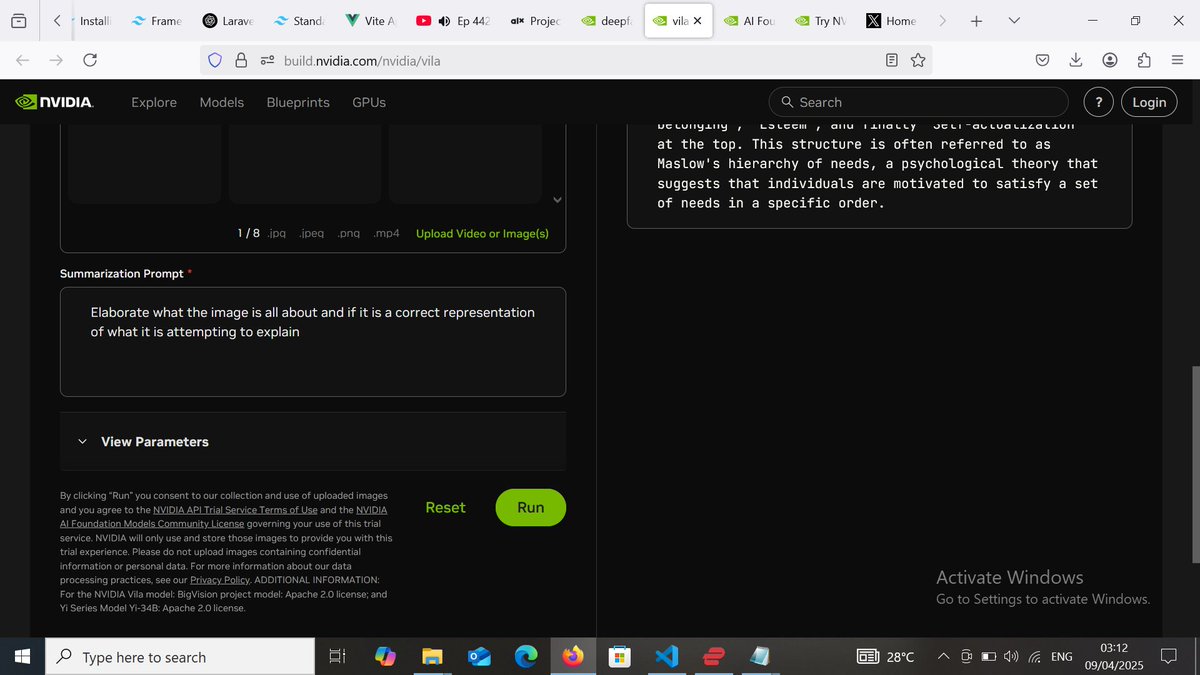
Task: Open the help question mark button
Action: (1099, 102)
